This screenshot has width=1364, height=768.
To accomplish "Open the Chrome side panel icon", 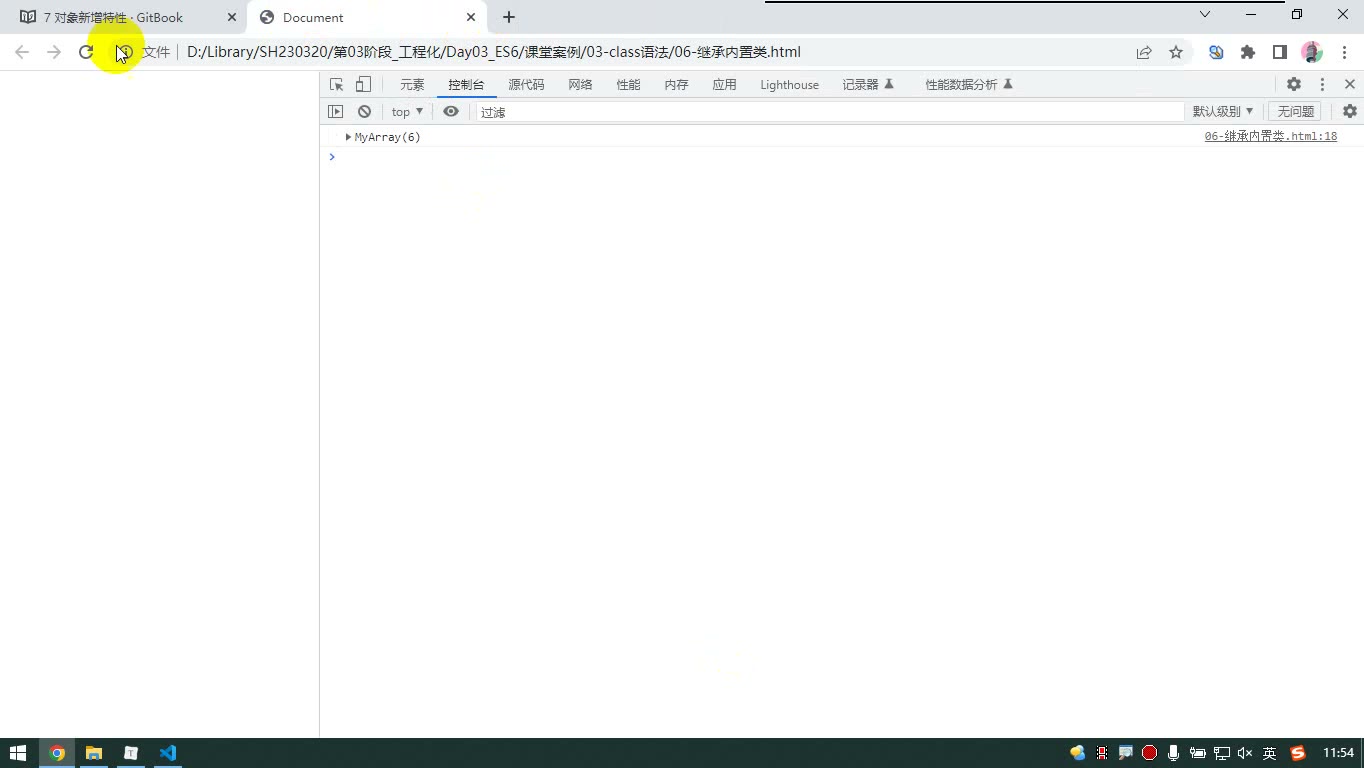I will 1280,52.
